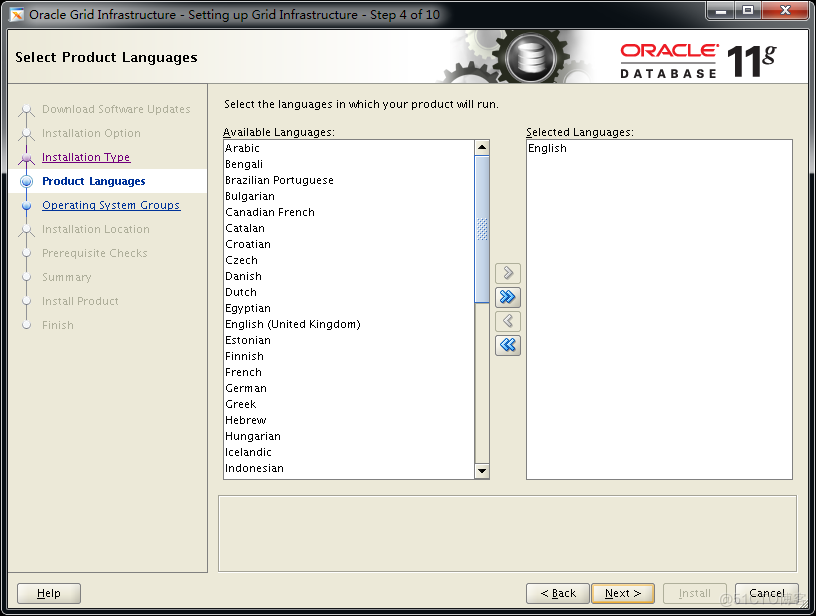Select German in Available Languages

pyautogui.click(x=349, y=388)
